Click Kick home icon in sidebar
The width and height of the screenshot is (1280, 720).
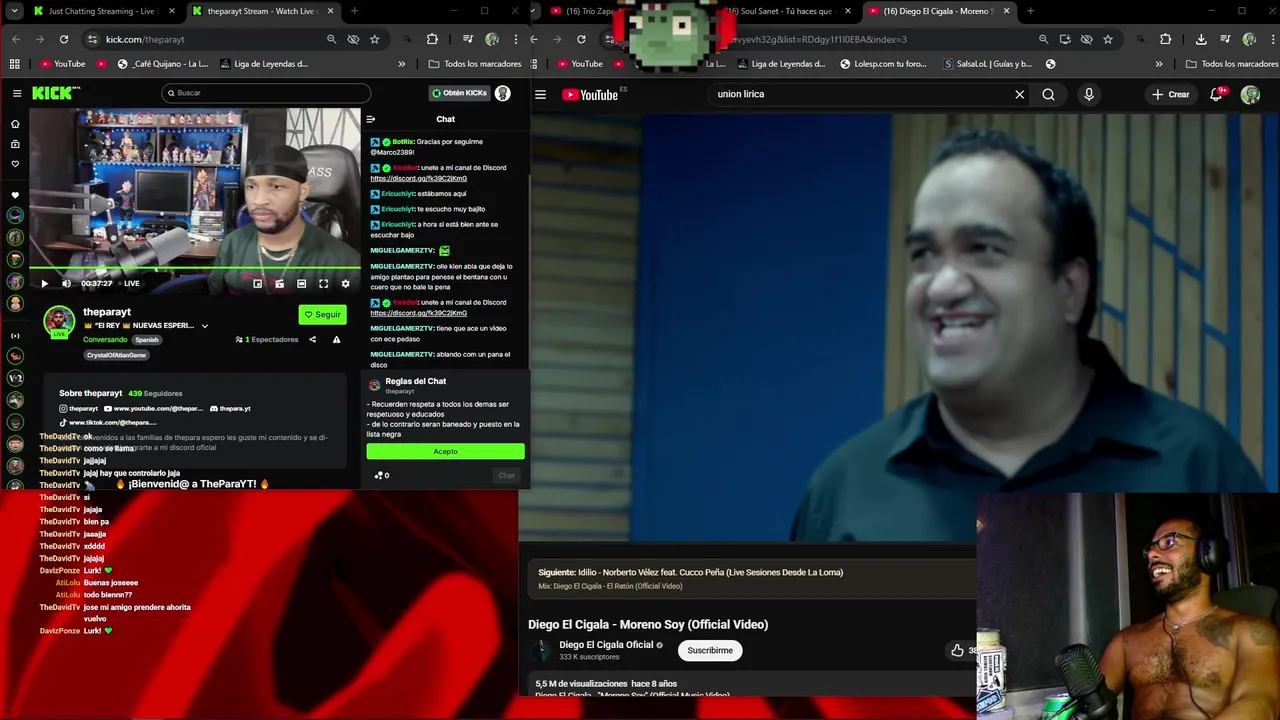point(15,124)
